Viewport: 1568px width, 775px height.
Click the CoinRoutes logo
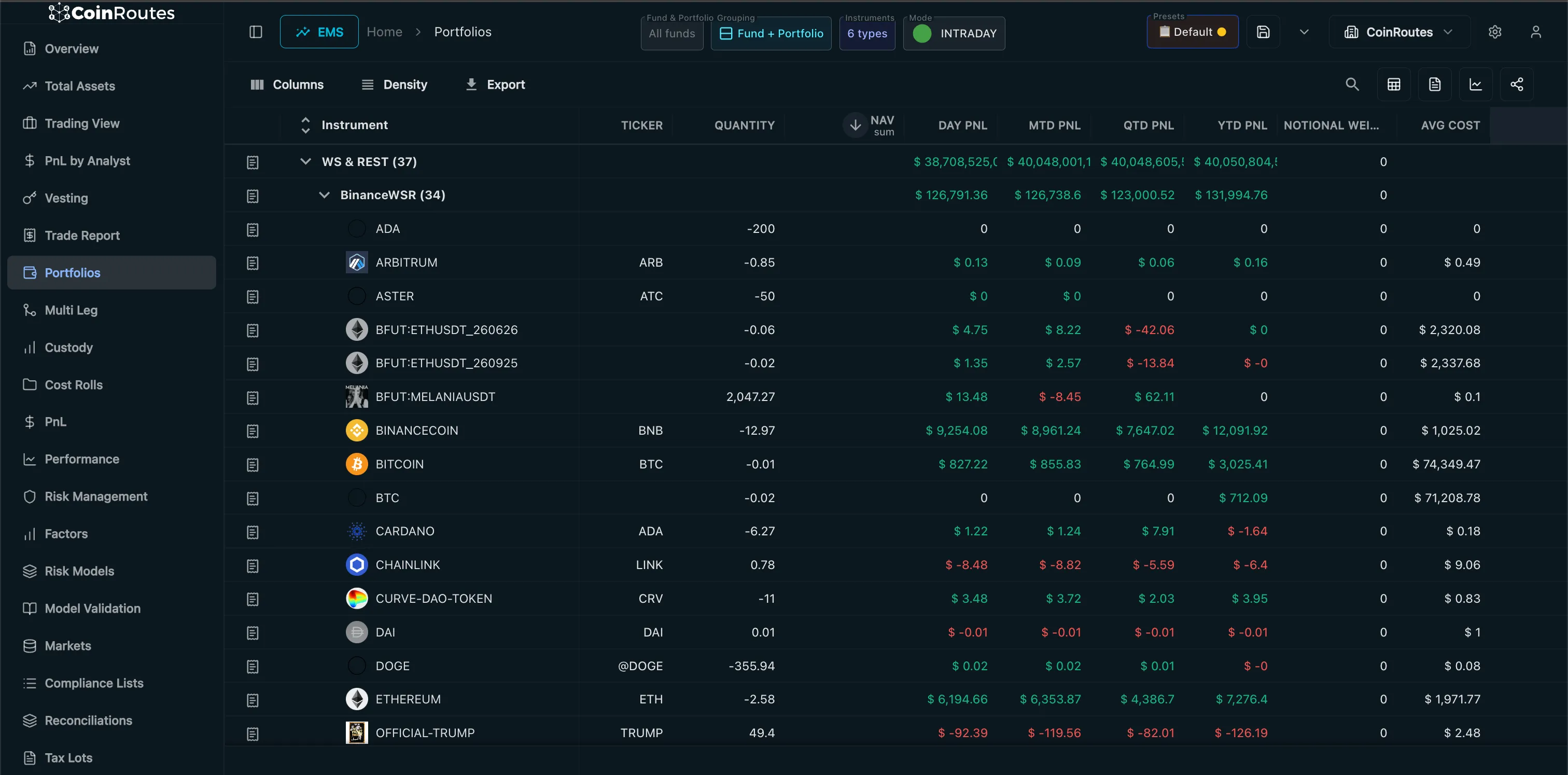tap(111, 13)
